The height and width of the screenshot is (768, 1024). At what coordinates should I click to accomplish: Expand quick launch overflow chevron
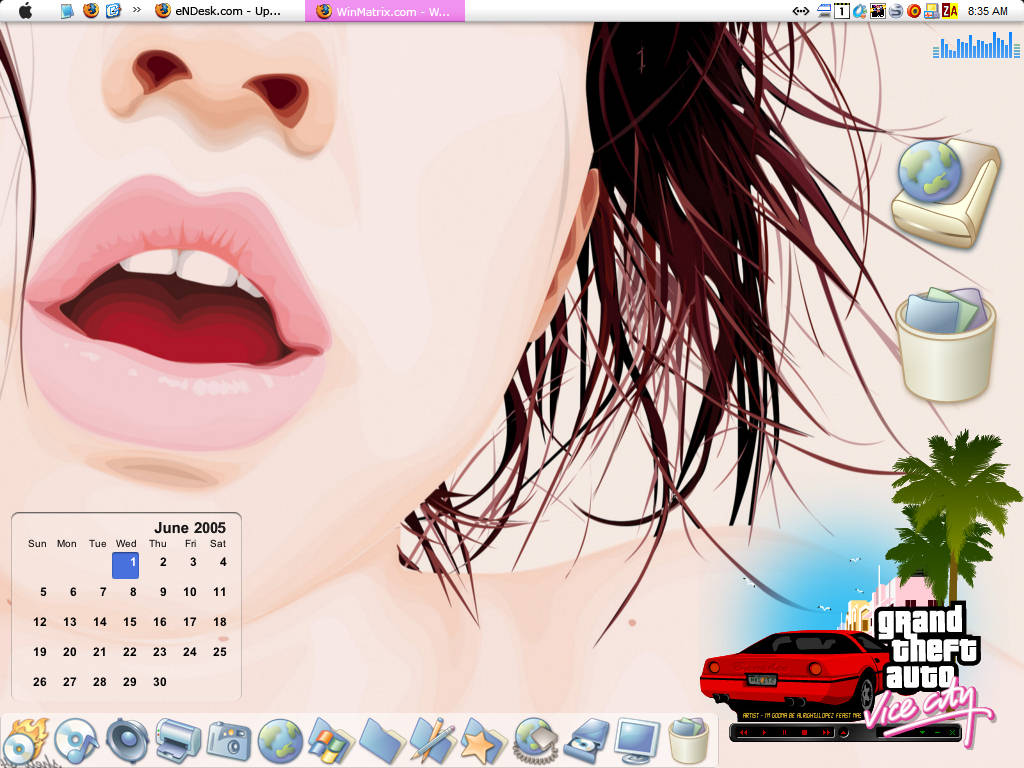point(136,10)
